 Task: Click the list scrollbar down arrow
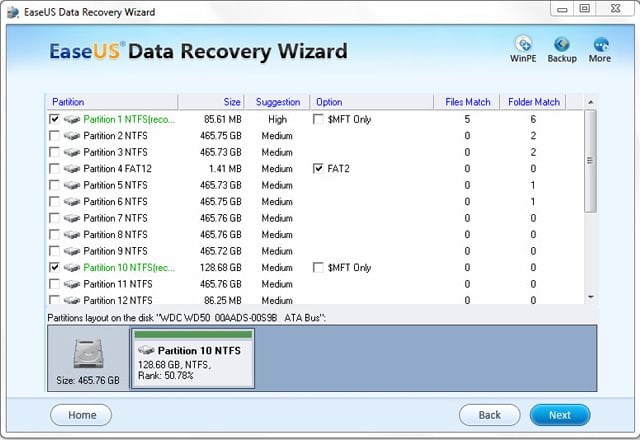point(591,297)
